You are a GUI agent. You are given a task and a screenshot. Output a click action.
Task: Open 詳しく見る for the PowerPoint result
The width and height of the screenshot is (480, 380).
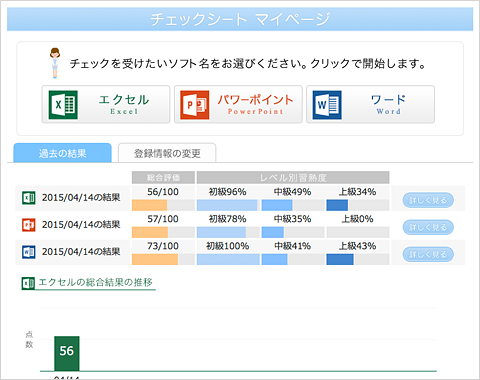428,227
